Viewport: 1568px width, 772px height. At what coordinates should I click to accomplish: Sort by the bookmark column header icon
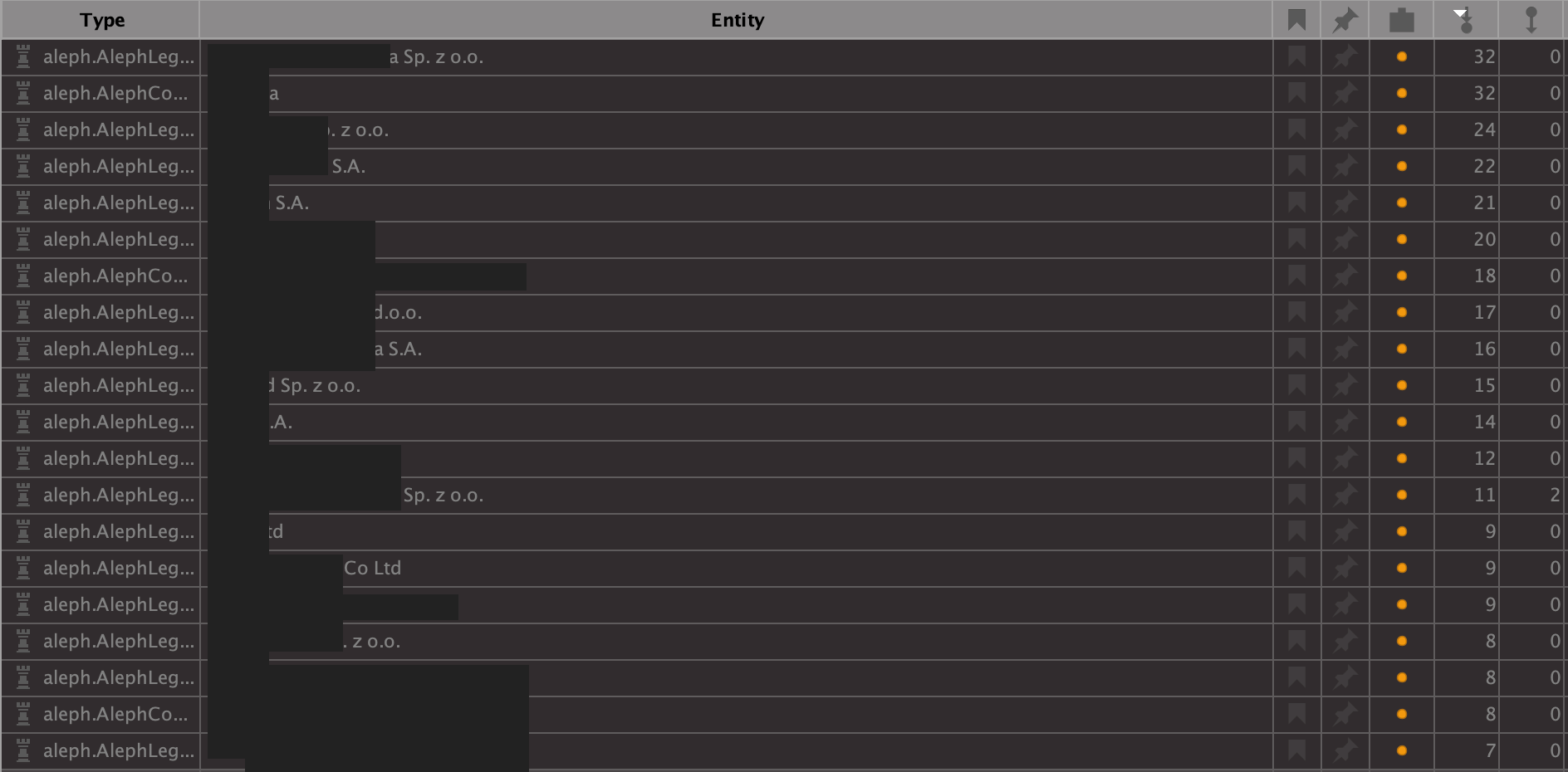click(x=1296, y=20)
